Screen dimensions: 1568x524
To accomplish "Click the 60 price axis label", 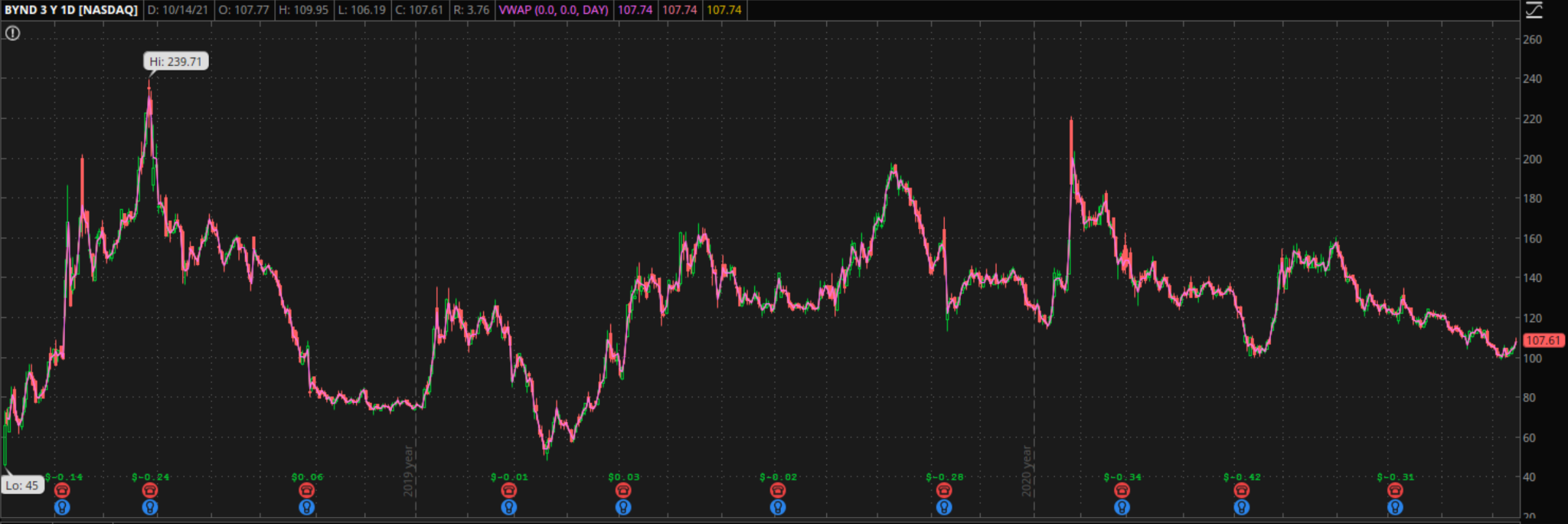I will click(x=1530, y=438).
